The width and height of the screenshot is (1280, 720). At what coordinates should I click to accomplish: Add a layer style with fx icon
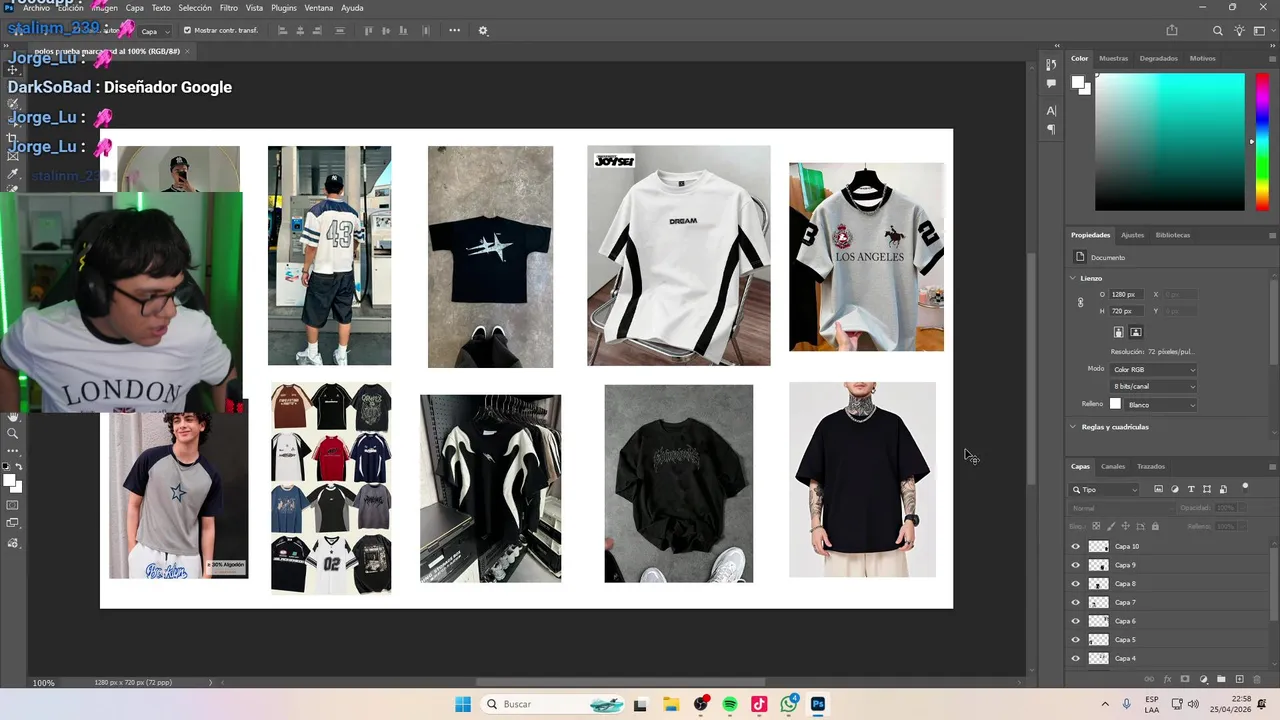pyautogui.click(x=1167, y=679)
